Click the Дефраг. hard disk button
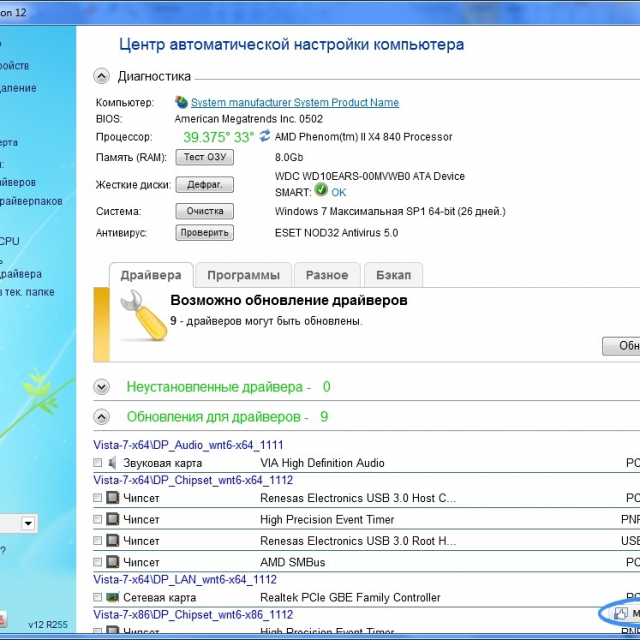The image size is (640, 640). (204, 184)
